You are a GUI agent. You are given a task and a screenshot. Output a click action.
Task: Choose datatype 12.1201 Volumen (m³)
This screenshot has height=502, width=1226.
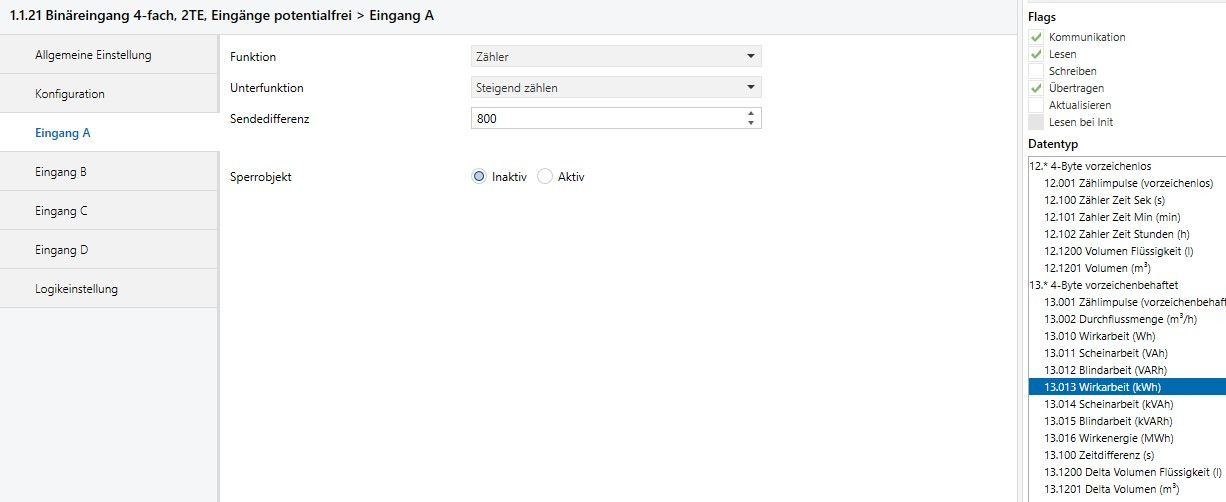[1097, 268]
